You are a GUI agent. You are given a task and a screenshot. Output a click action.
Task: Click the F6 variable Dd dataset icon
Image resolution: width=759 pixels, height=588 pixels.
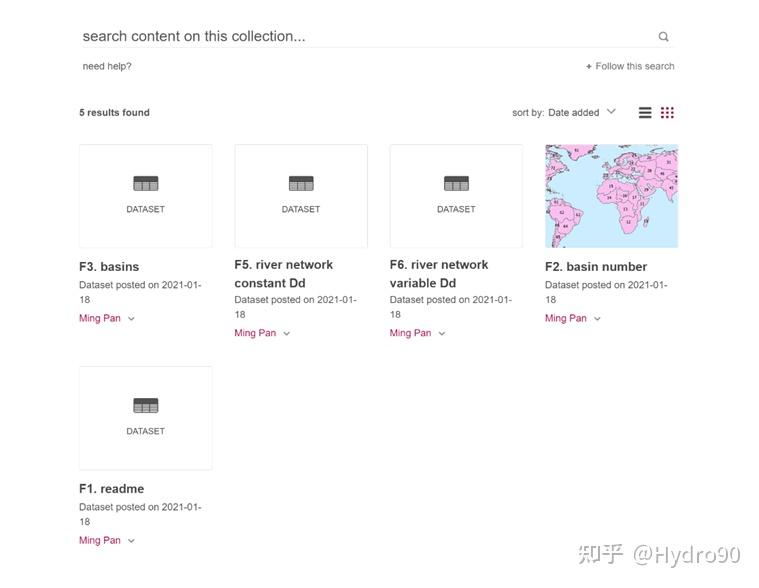coord(456,184)
